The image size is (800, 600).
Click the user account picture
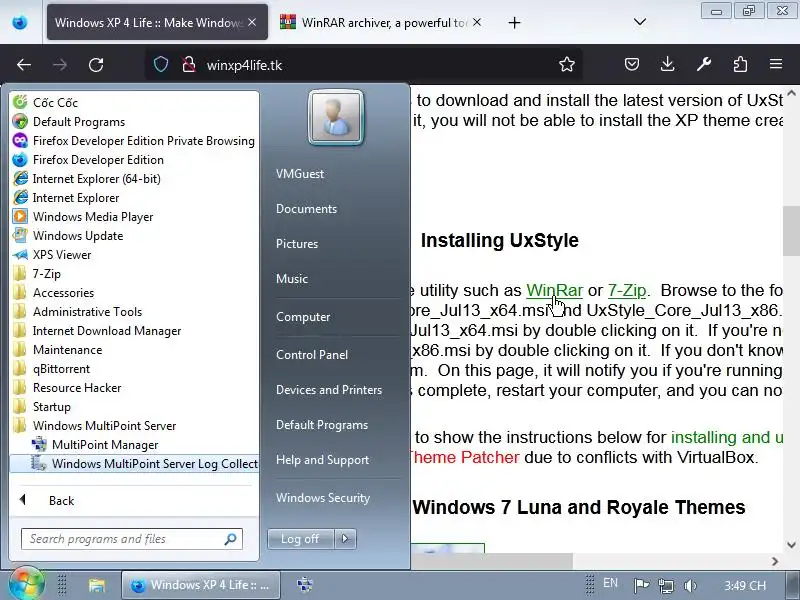click(336, 117)
